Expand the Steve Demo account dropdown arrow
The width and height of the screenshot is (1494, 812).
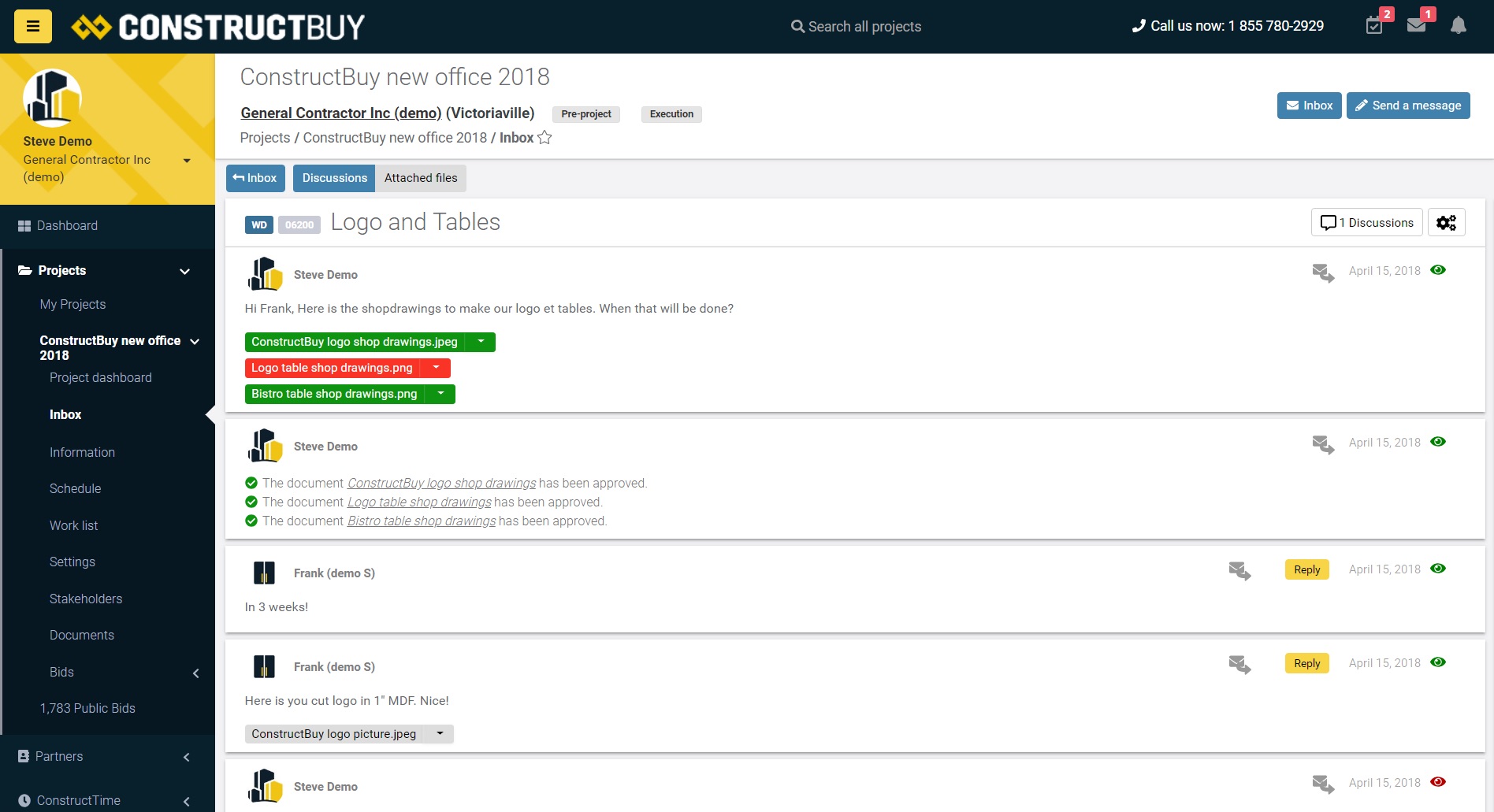tap(187, 161)
